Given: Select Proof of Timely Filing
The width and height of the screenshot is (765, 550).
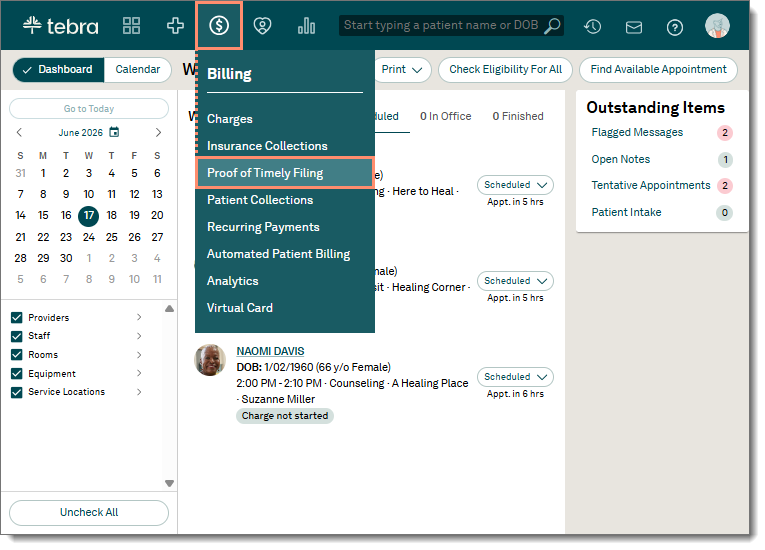Looking at the screenshot, I should tap(285, 173).
